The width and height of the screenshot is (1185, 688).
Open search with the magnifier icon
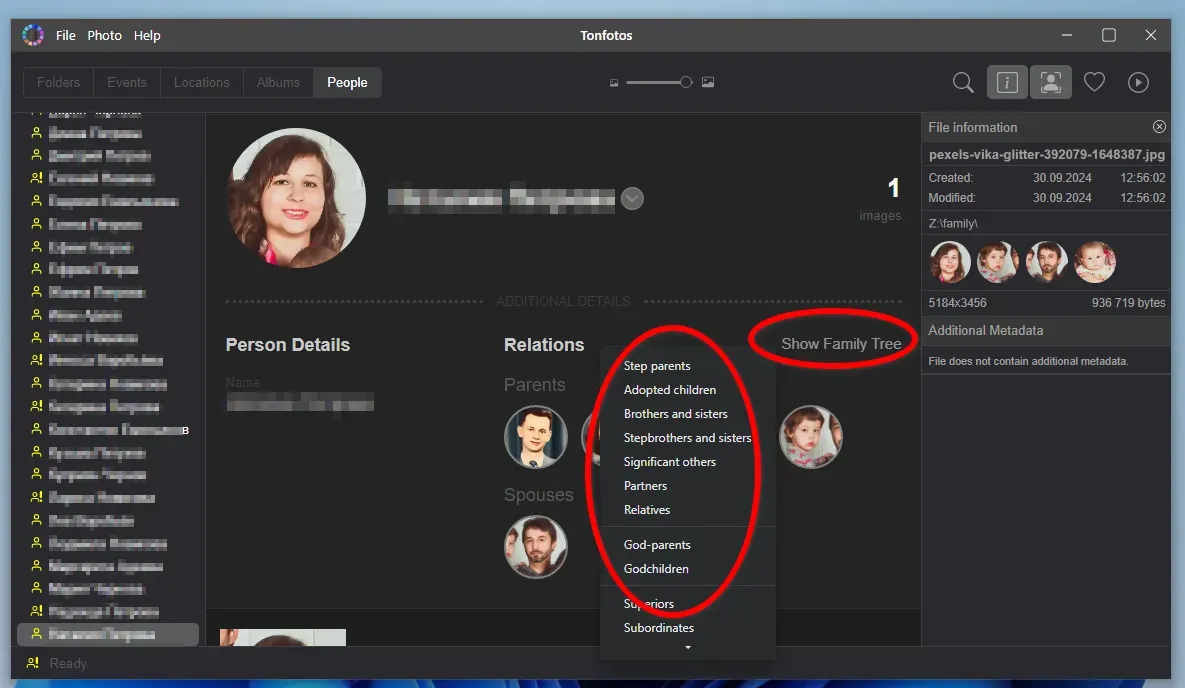click(x=962, y=82)
